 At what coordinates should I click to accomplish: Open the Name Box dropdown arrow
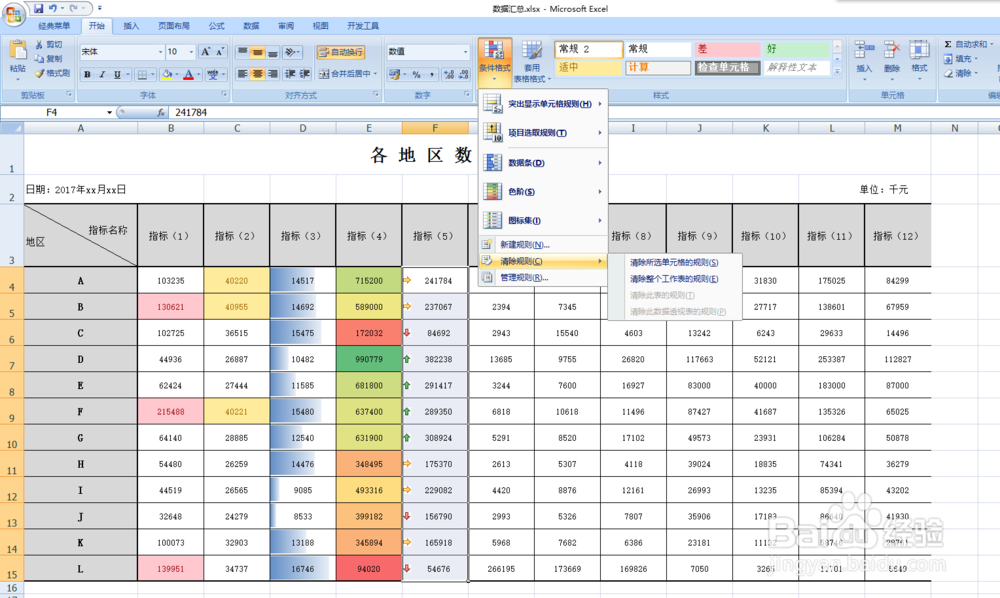[109, 112]
